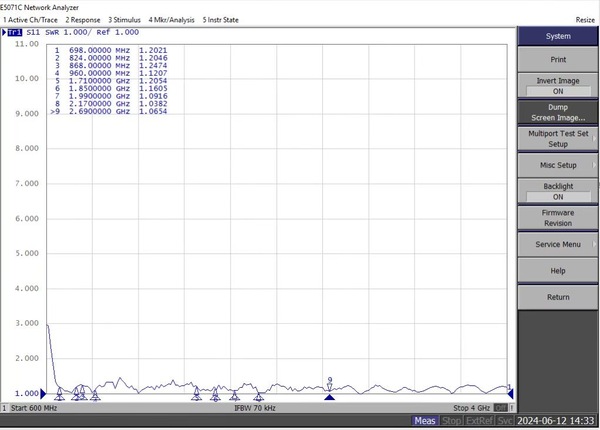Screen dimensions: 600x430
Task: Toggle the Backlight ON setting
Action: point(557,191)
